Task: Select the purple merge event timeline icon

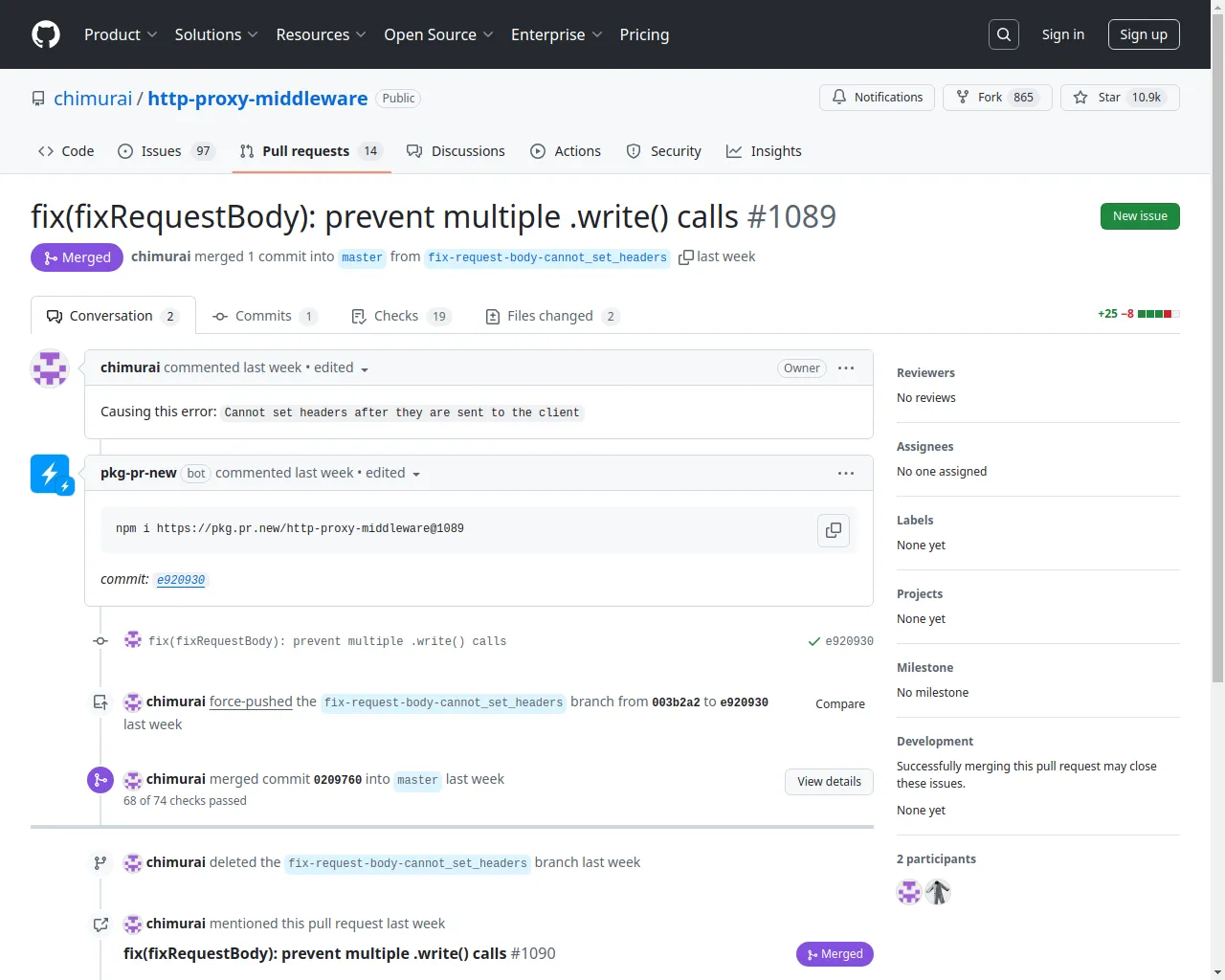Action: [100, 780]
